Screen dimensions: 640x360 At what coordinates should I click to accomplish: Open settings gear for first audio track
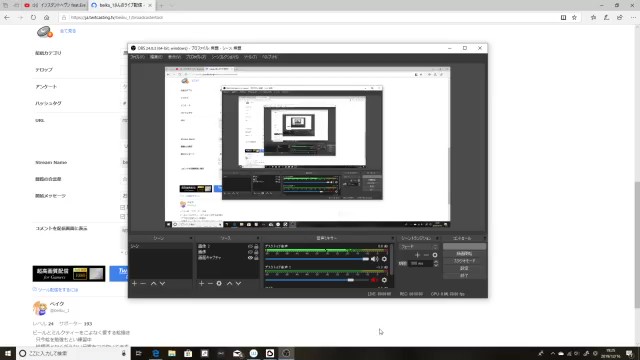[x=384, y=259]
